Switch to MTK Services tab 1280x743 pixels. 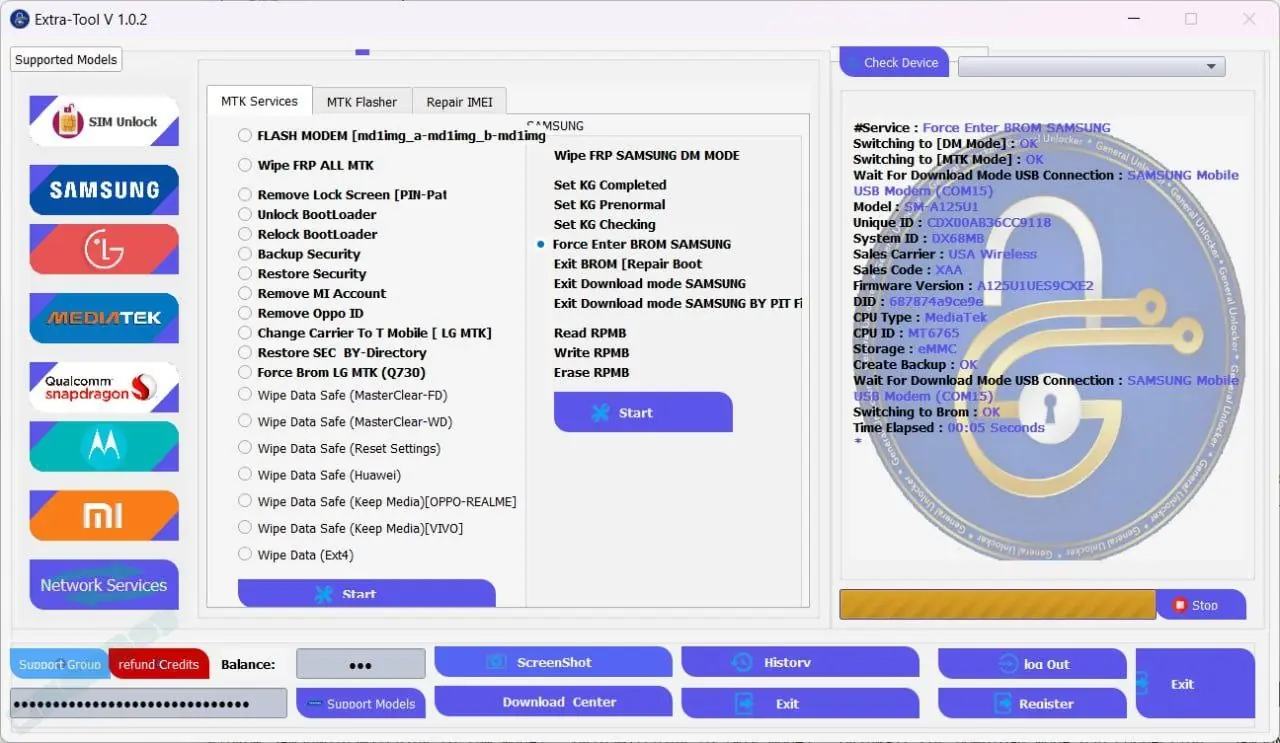[x=259, y=101]
